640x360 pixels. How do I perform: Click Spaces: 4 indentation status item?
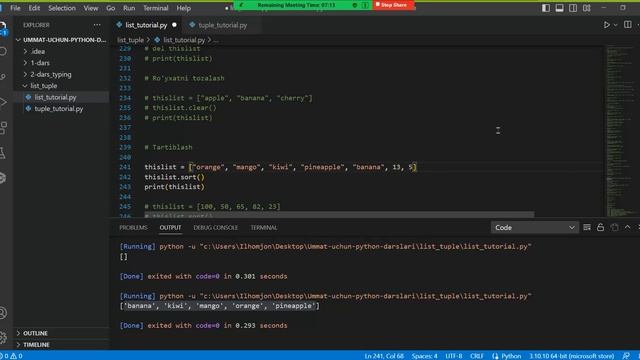(x=424, y=356)
